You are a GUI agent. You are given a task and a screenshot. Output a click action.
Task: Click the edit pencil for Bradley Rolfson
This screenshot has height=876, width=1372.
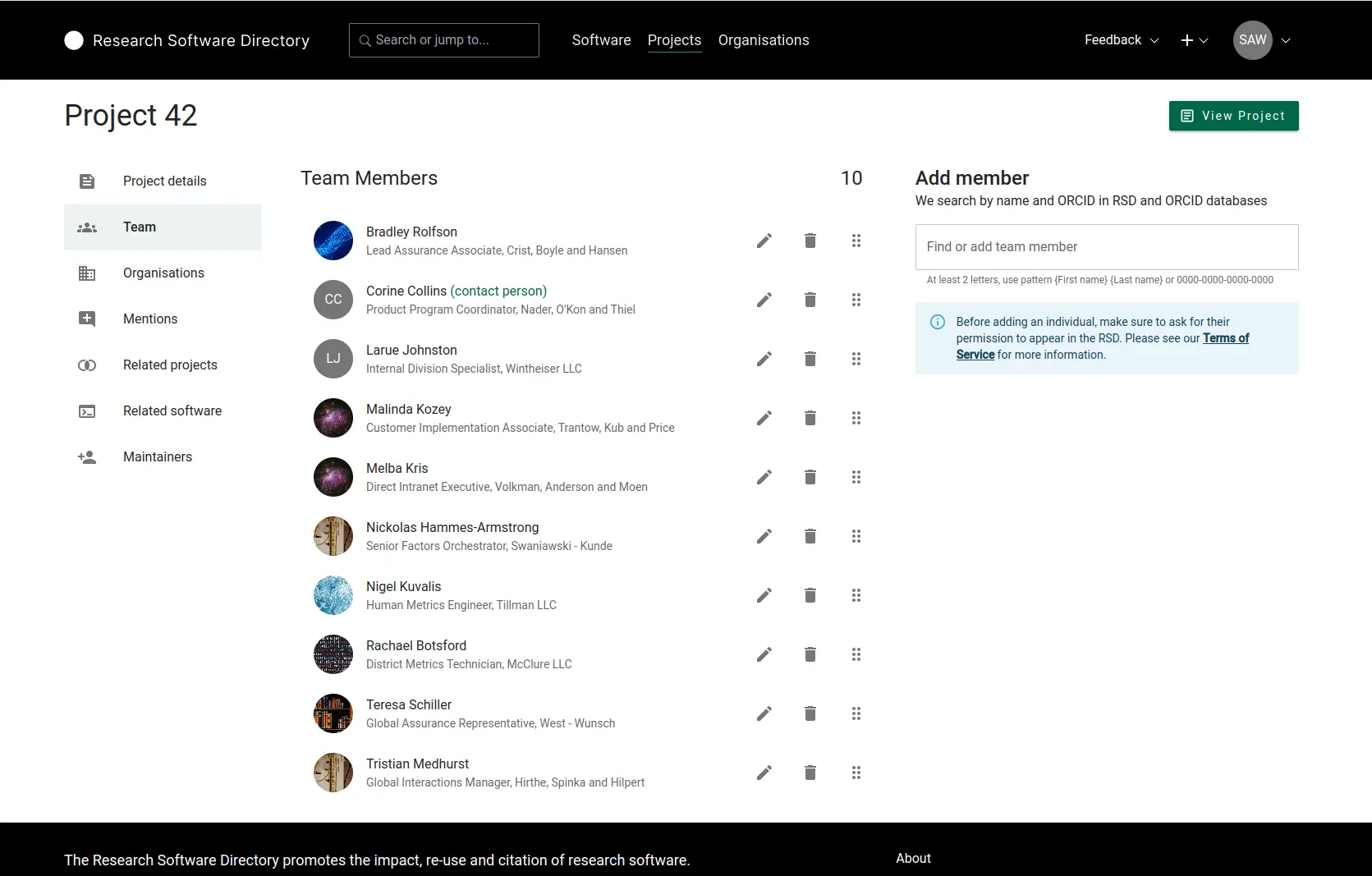coord(764,241)
